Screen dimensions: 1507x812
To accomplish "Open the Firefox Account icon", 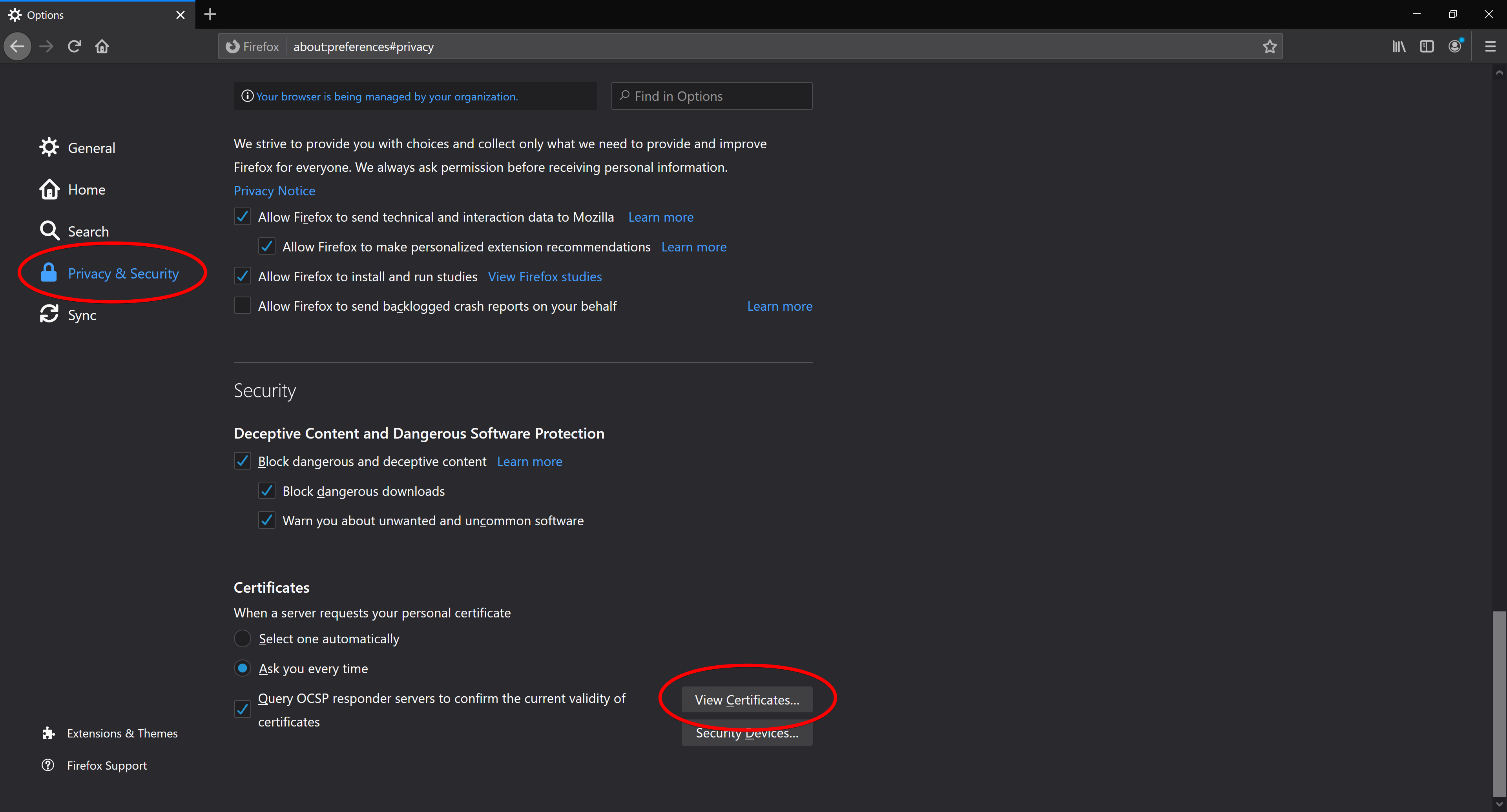I will 1455,46.
